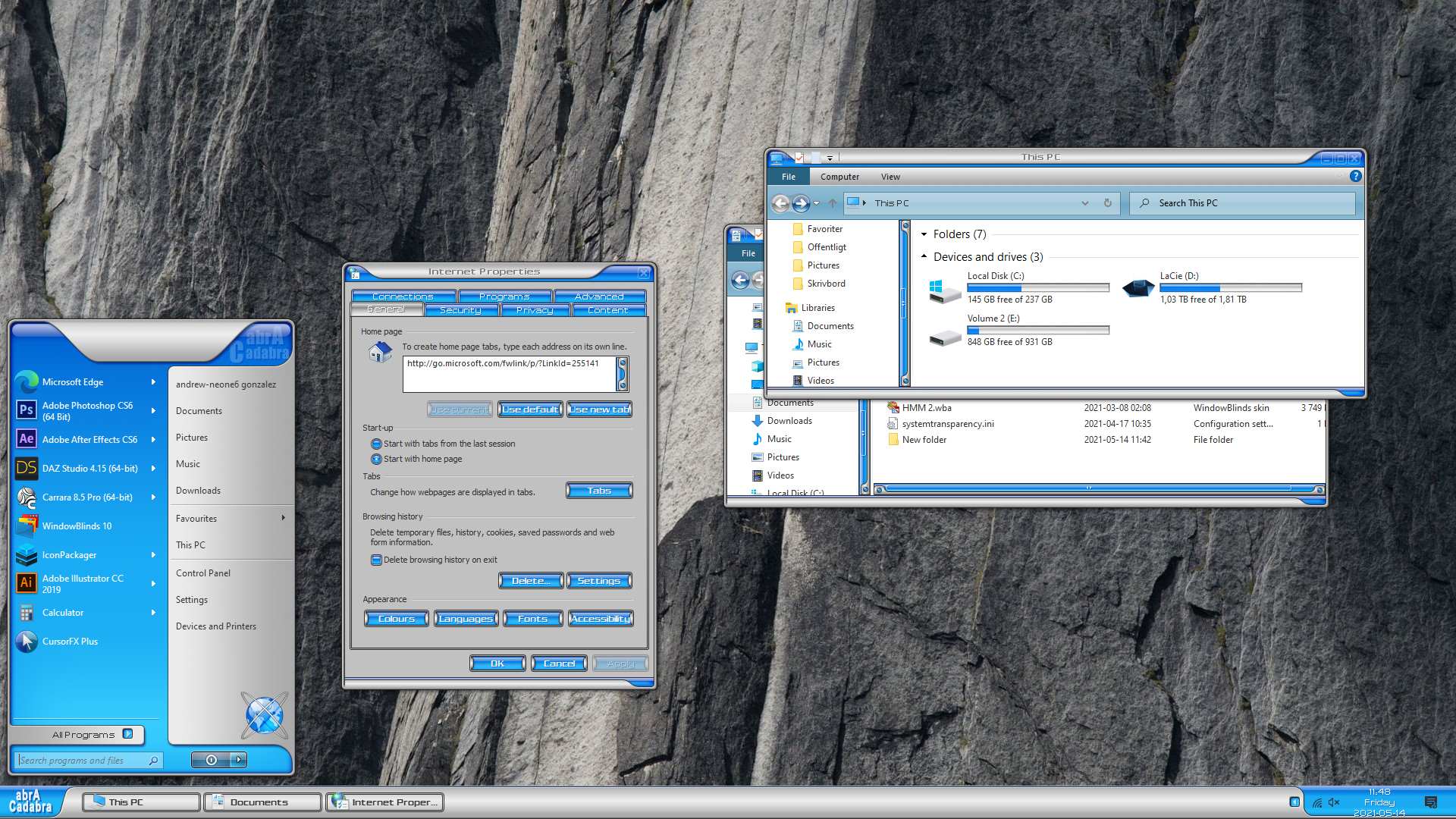The height and width of the screenshot is (819, 1456).
Task: Open Calculator icon in start menu
Action: tap(27, 612)
